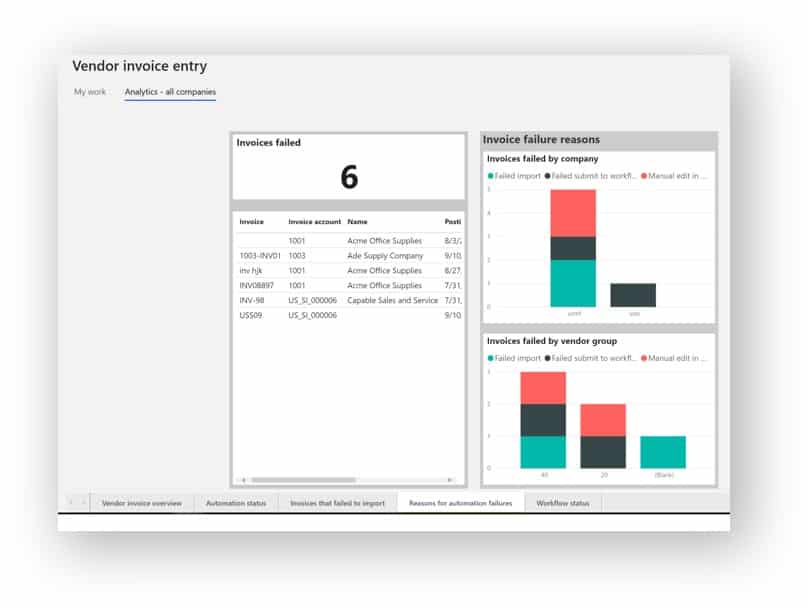Click the table's scroll-right arrow
The image size is (809, 609).
[x=449, y=480]
